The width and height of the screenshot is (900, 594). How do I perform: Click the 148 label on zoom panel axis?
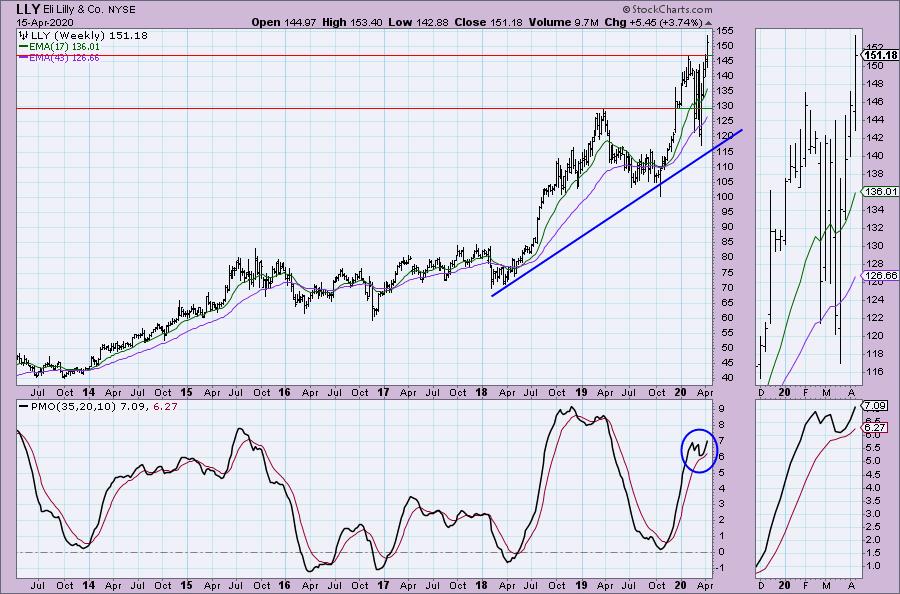(x=875, y=84)
